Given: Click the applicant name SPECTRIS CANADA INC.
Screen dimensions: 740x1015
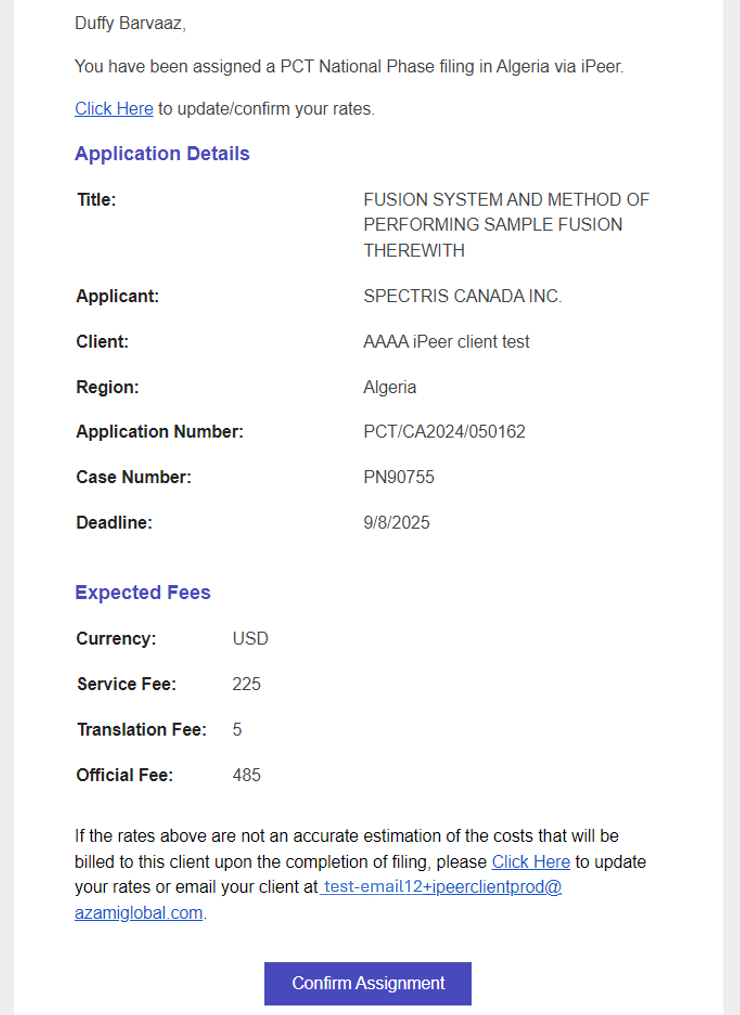Looking at the screenshot, I should pos(463,296).
